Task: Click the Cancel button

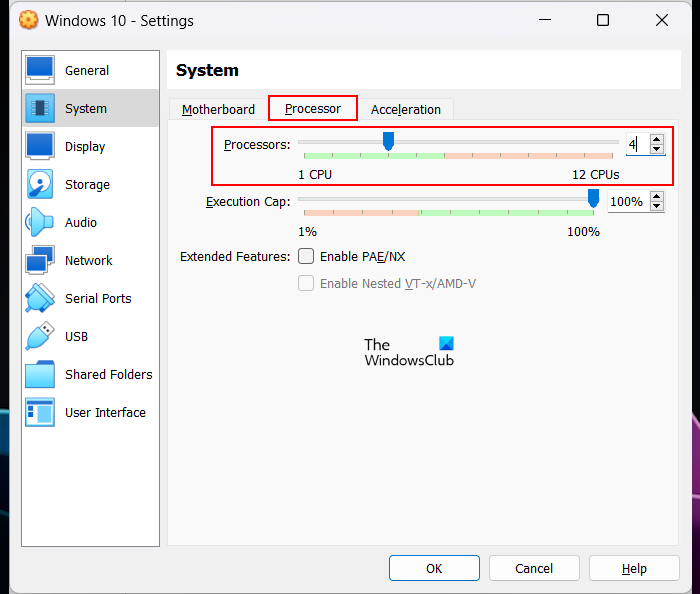Action: (x=534, y=568)
